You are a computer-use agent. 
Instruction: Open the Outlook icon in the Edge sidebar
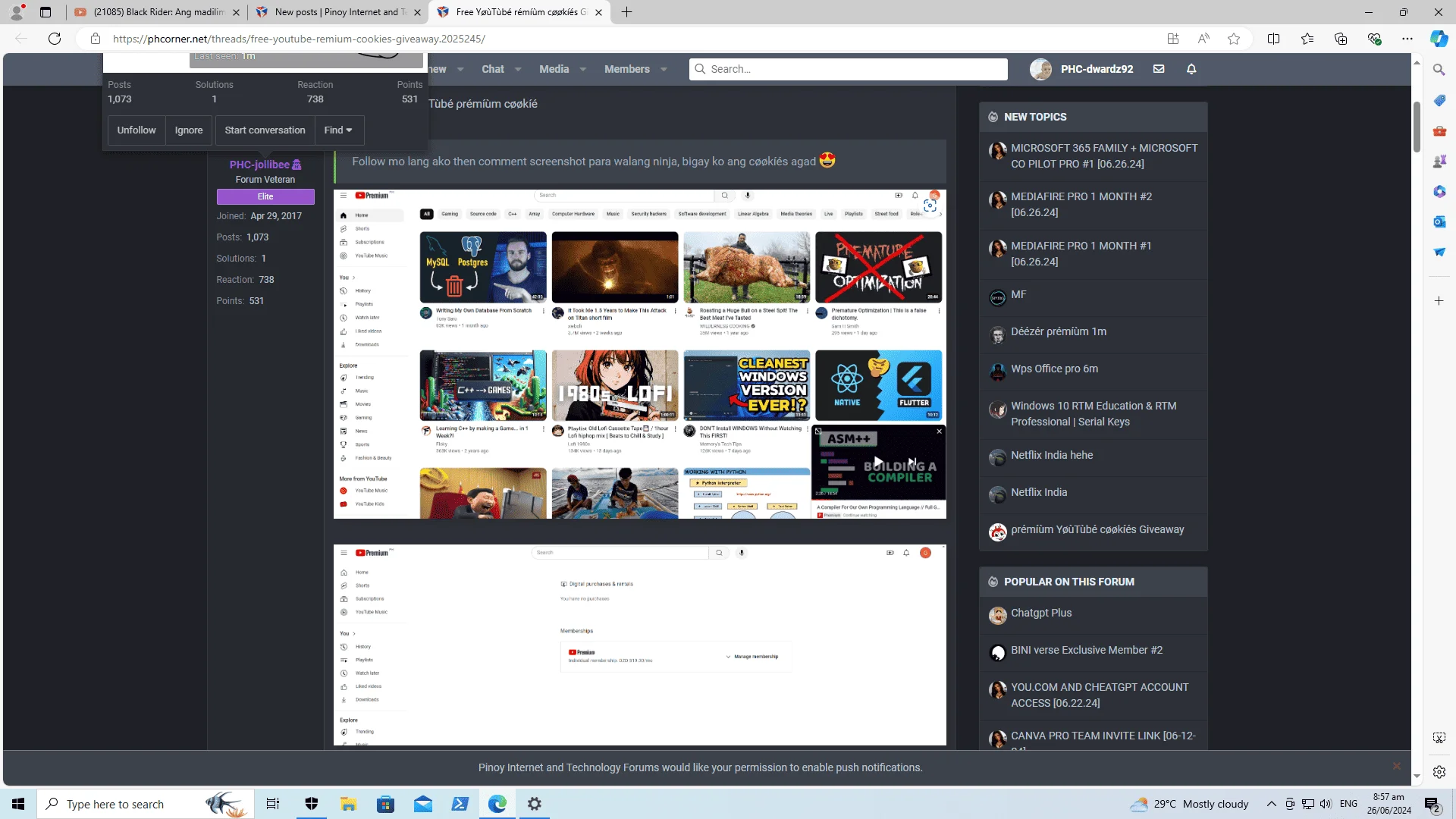point(1439,221)
